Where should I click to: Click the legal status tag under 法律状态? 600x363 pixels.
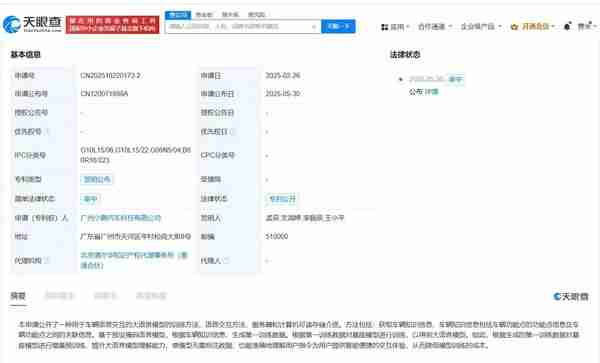[x=282, y=199]
